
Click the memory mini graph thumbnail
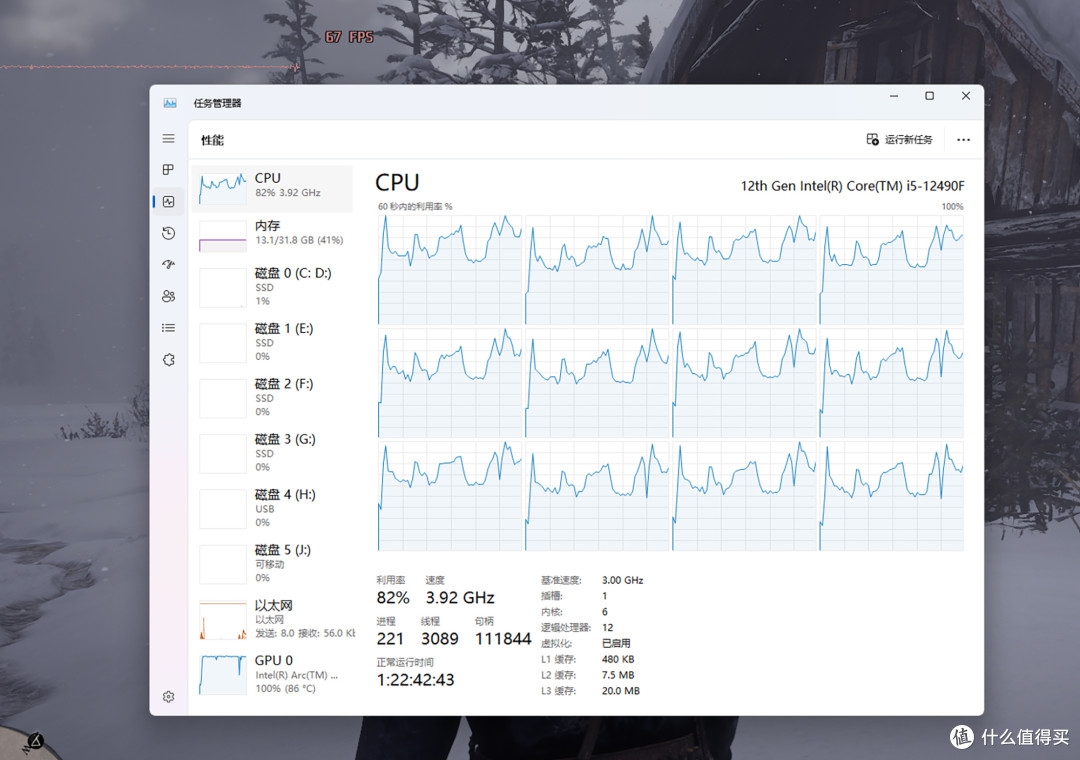(x=222, y=236)
